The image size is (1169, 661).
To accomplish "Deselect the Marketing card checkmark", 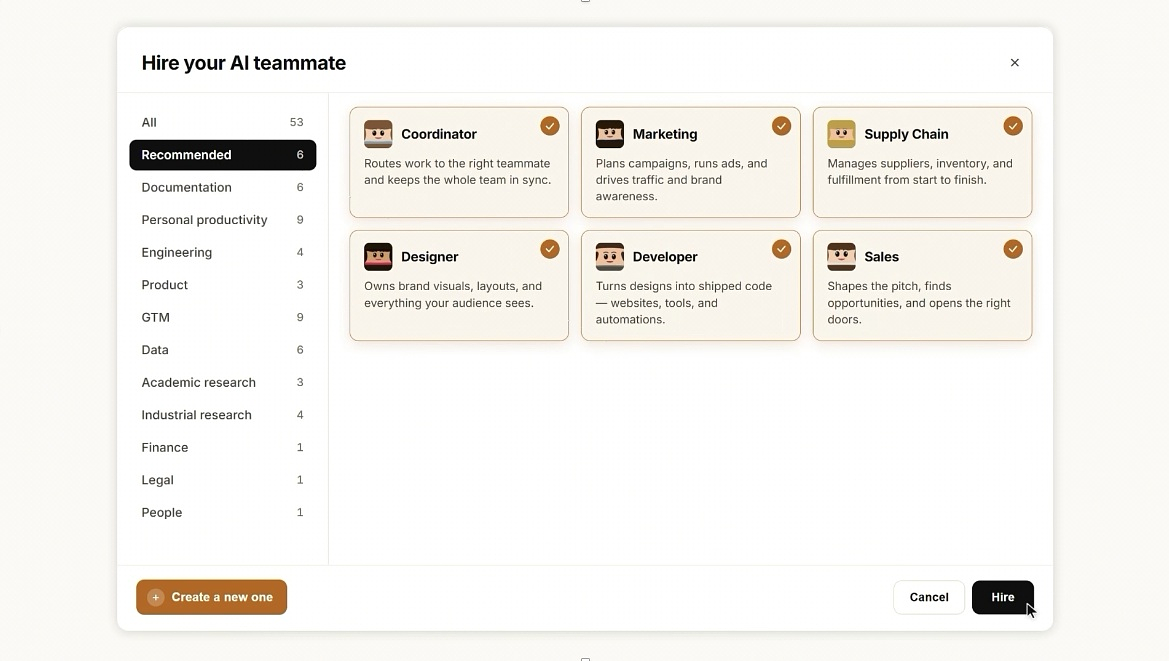I will coord(781,126).
